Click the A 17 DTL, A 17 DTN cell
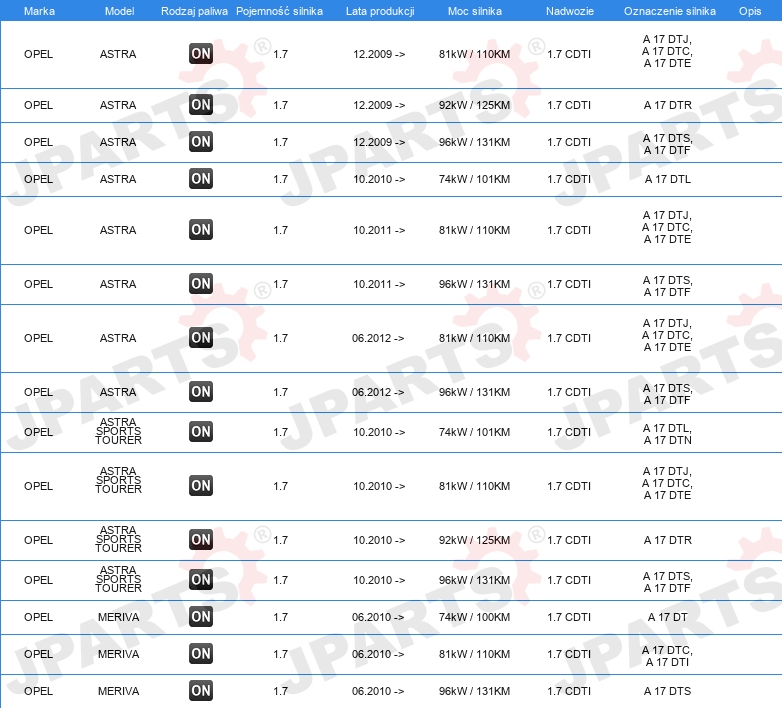The width and height of the screenshot is (782, 708). pos(668,434)
